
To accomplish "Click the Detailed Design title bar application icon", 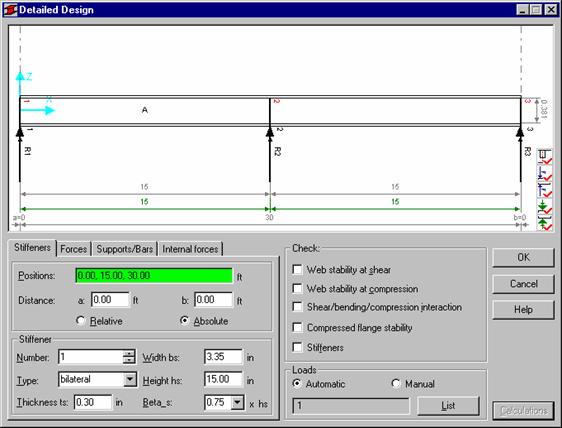I will pyautogui.click(x=10, y=10).
